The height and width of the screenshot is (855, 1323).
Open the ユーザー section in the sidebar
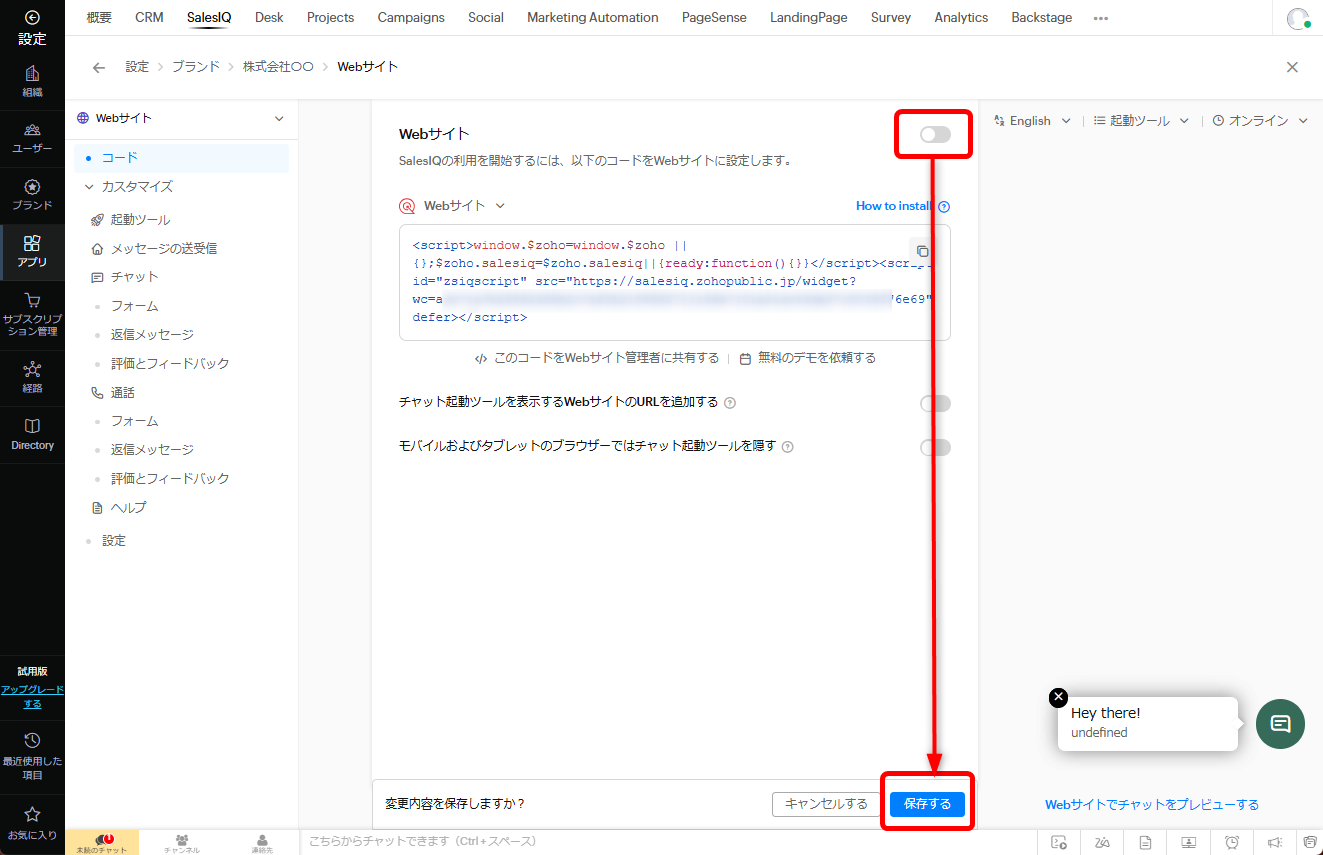point(32,138)
